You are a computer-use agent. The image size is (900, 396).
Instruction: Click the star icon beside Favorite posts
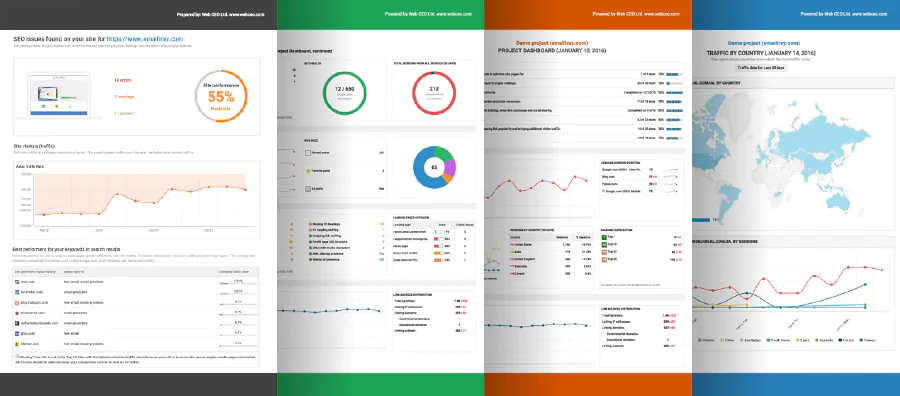coord(308,170)
